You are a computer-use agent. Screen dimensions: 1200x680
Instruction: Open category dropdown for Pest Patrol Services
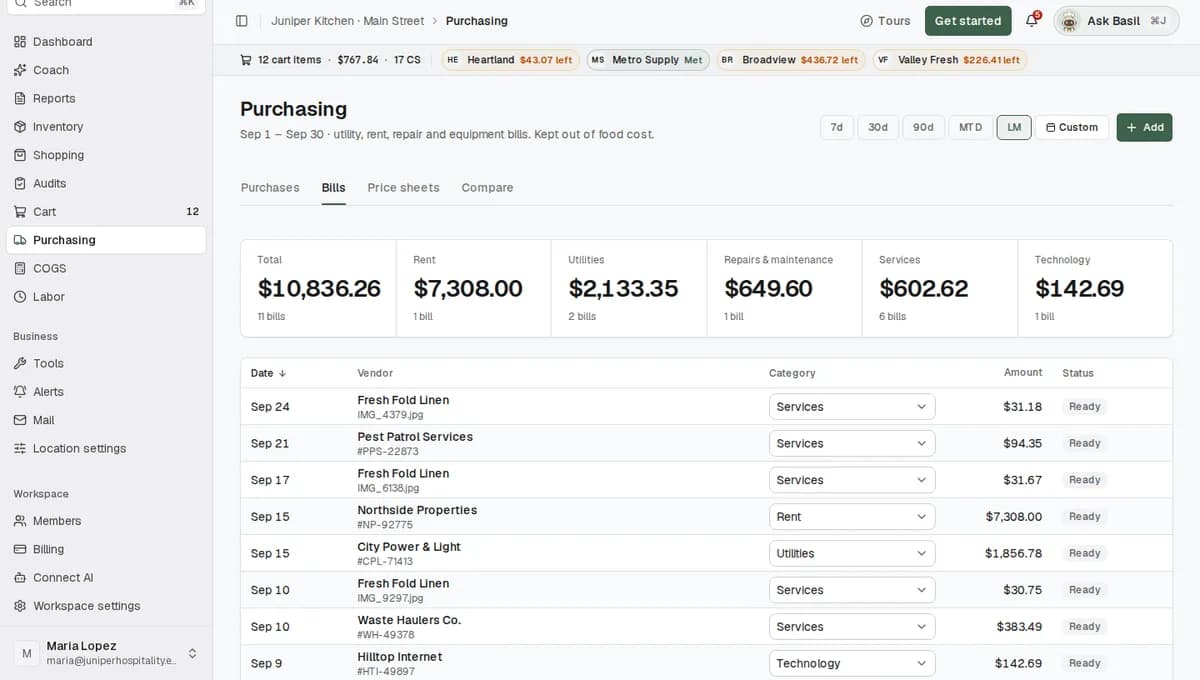(852, 444)
